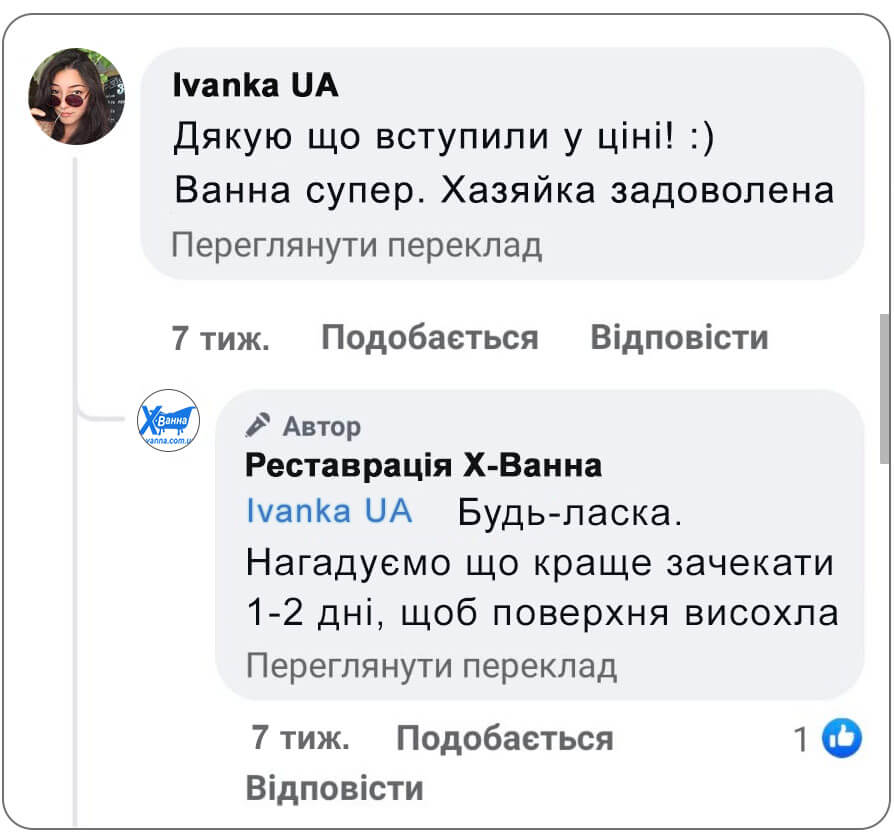Like Ivanka UA's comment via Подобається
This screenshot has height=839, width=894.
click(428, 337)
